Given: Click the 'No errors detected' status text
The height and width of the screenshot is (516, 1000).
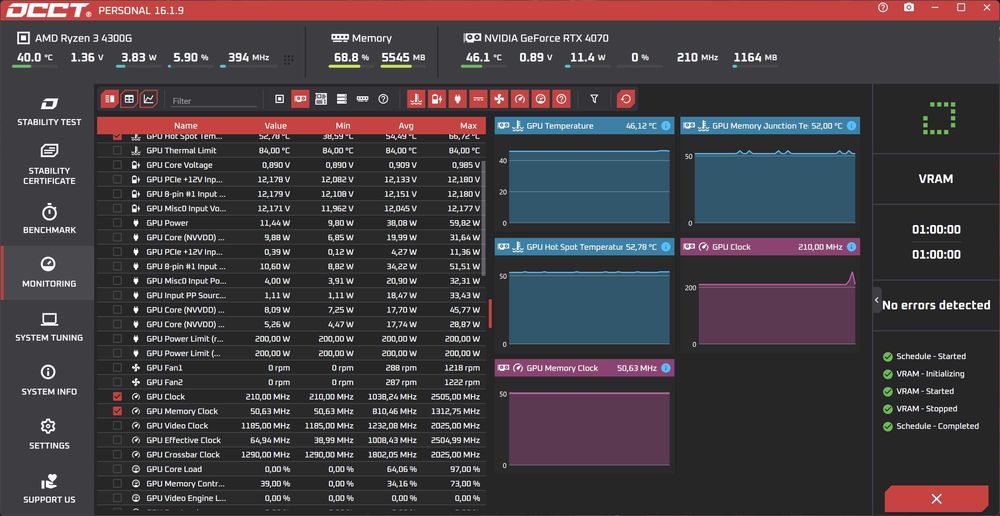Looking at the screenshot, I should pos(936,305).
